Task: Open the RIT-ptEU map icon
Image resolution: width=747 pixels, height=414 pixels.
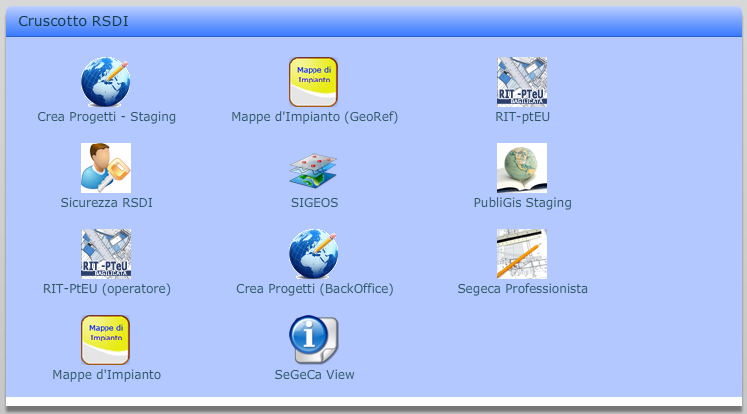Action: click(522, 82)
